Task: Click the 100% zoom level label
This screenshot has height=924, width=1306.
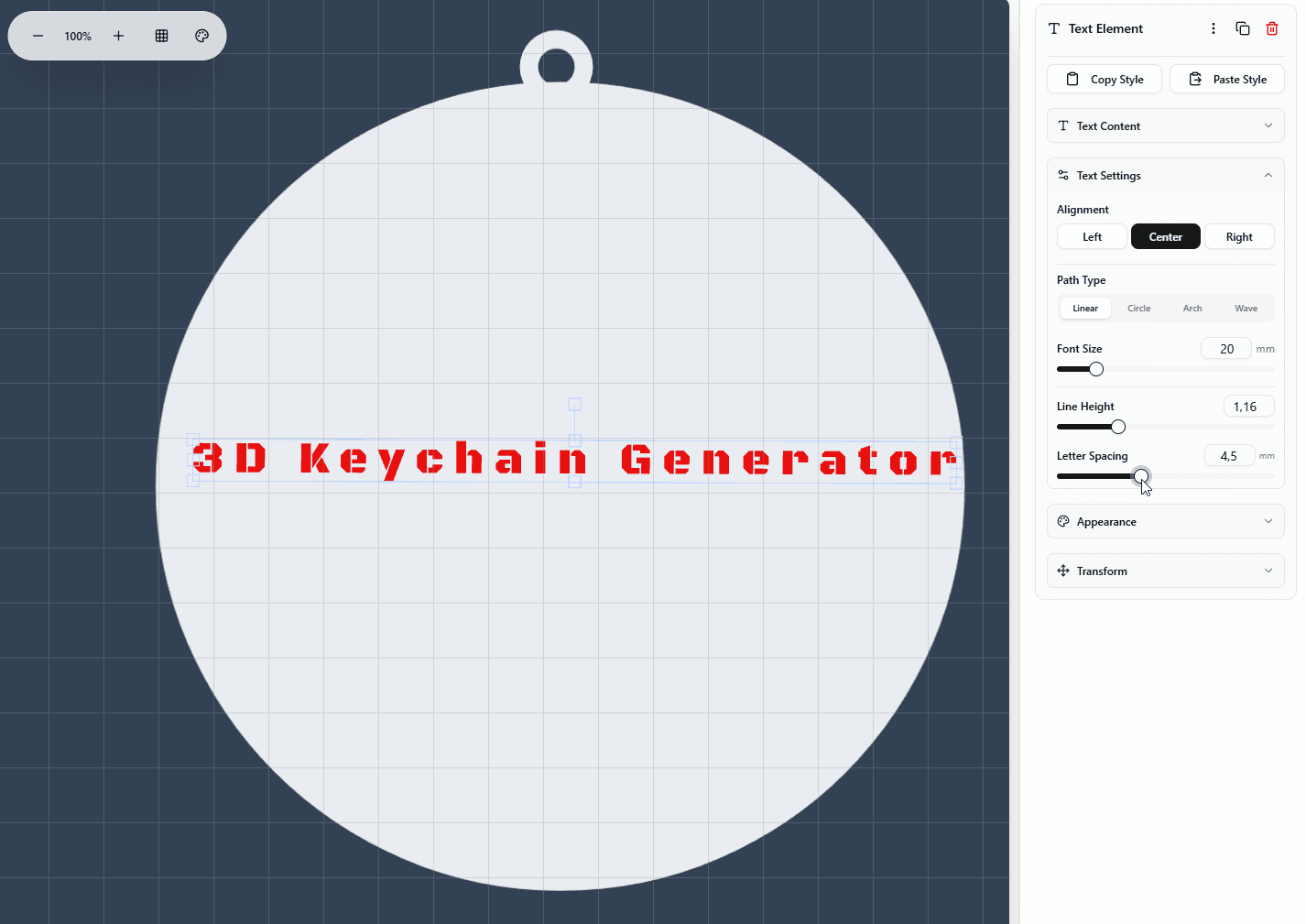Action: pos(78,37)
